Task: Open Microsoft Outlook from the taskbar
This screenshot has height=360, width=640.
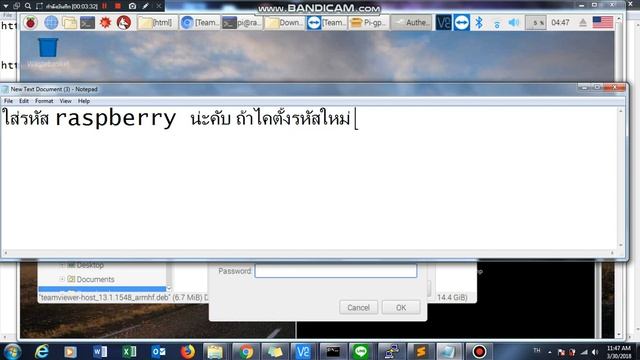Action: (x=158, y=351)
